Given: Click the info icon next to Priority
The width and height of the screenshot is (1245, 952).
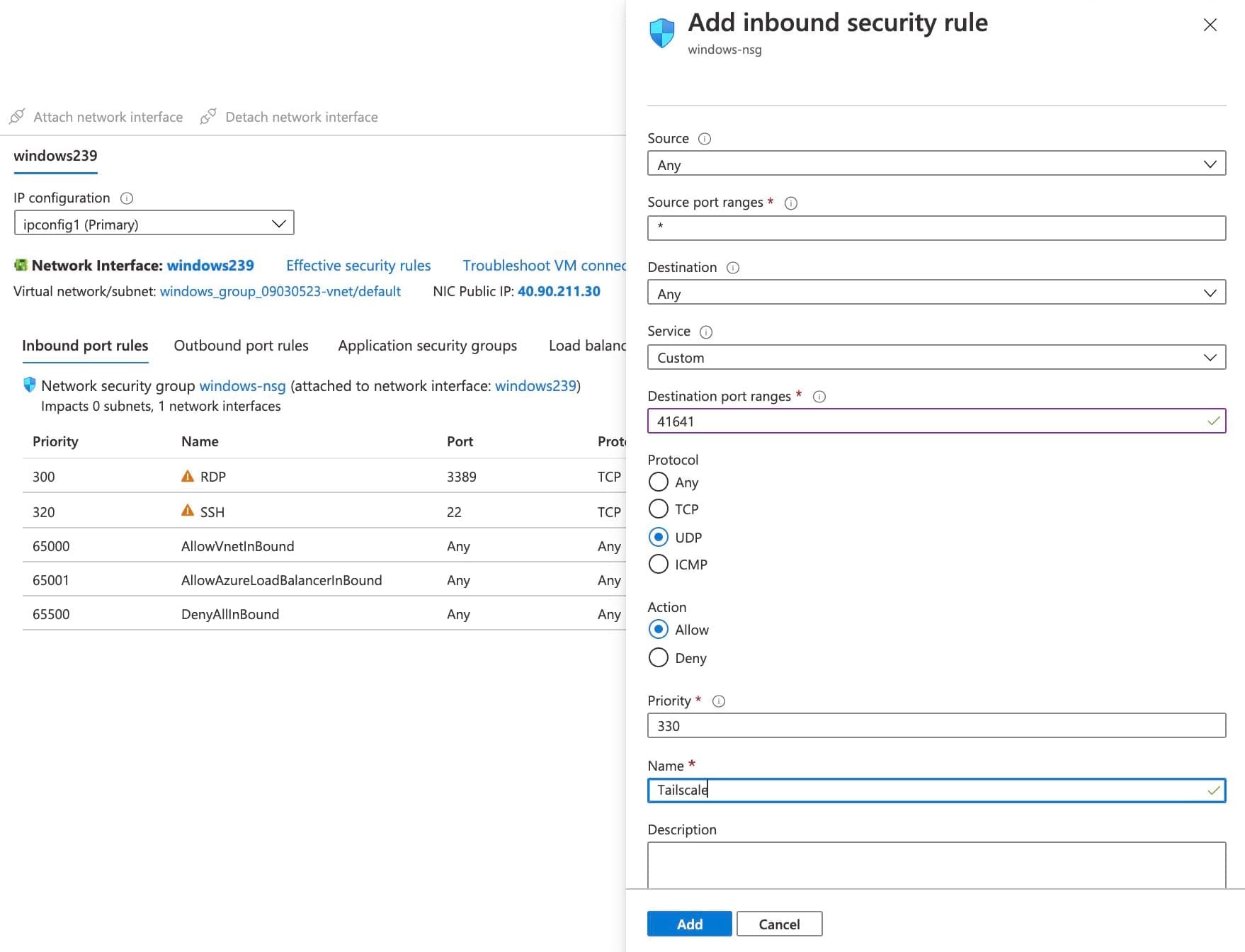Looking at the screenshot, I should [718, 701].
